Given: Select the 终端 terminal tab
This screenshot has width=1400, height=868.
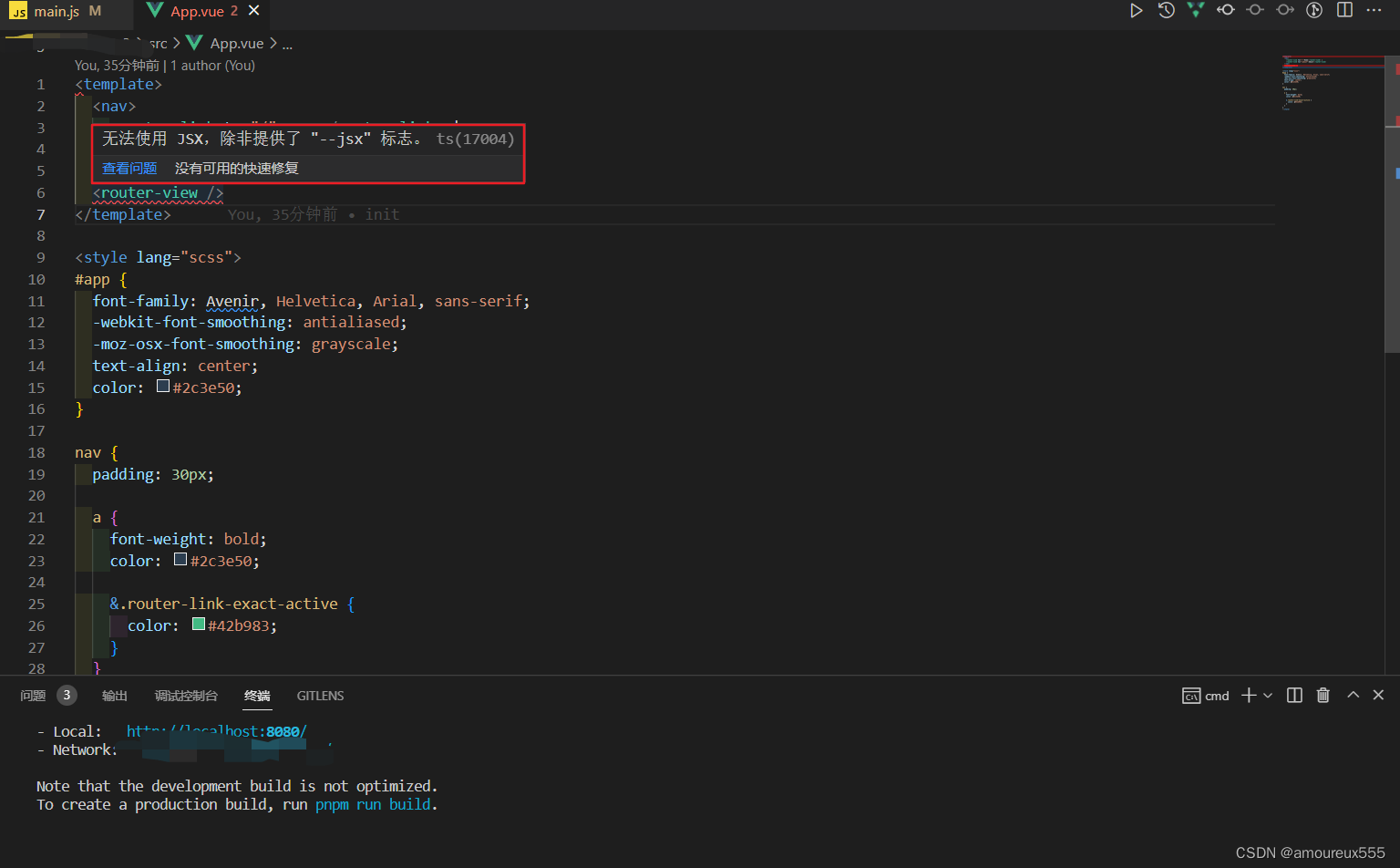Looking at the screenshot, I should (x=257, y=696).
